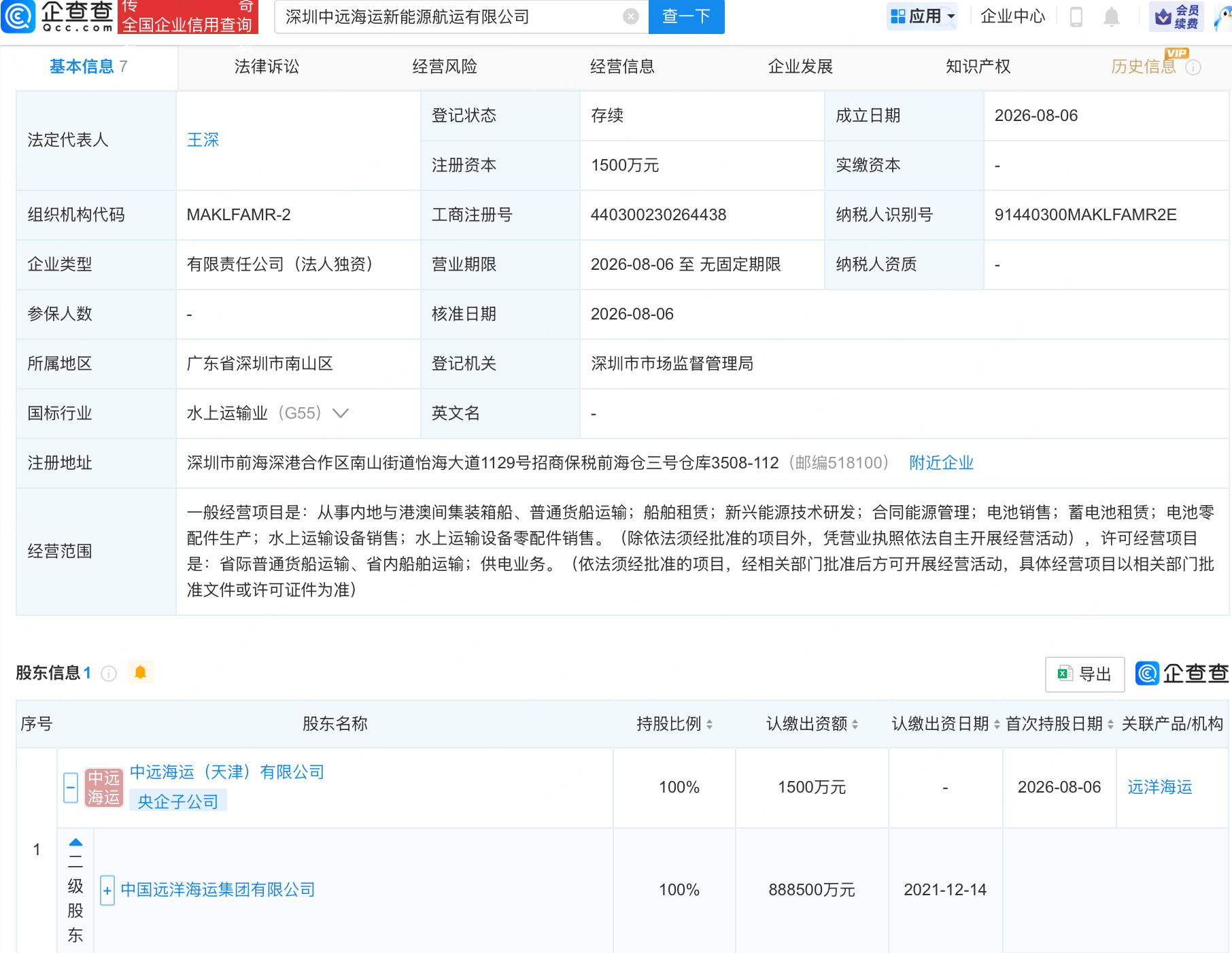Click the 营业期限 value 2026-08-06 至 无固定期限
Viewport: 1232px width, 953px height.
coord(685,264)
